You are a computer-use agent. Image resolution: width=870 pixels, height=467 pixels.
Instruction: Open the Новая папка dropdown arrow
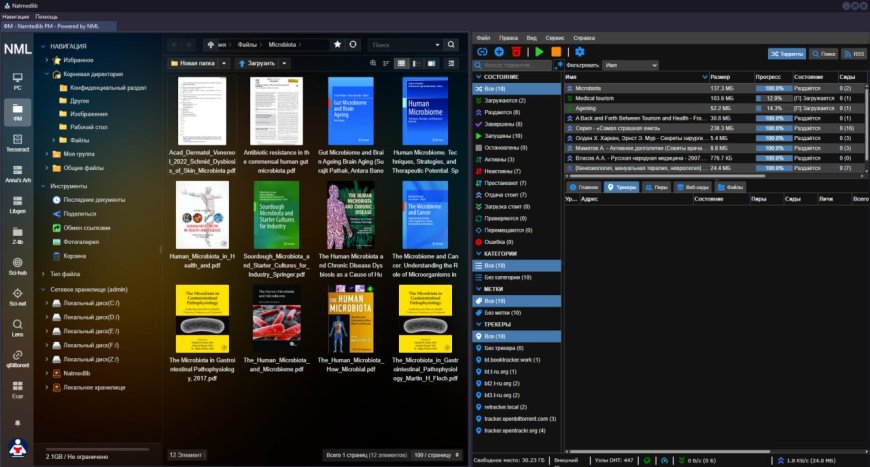tap(224, 63)
